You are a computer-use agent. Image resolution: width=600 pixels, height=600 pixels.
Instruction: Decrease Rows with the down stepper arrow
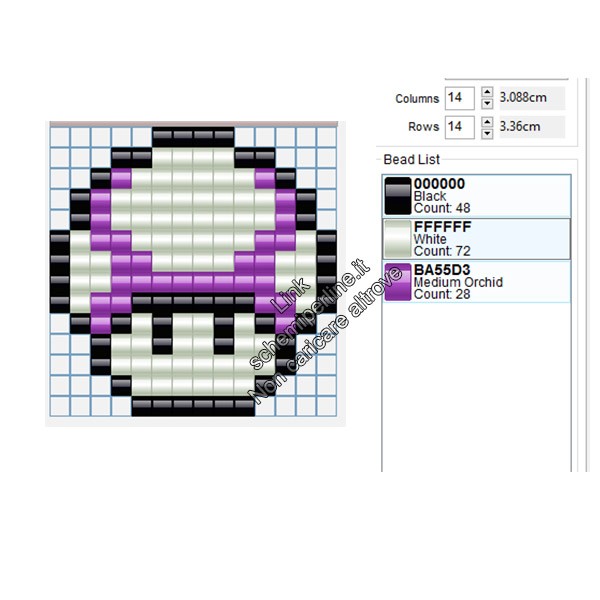pos(487,134)
